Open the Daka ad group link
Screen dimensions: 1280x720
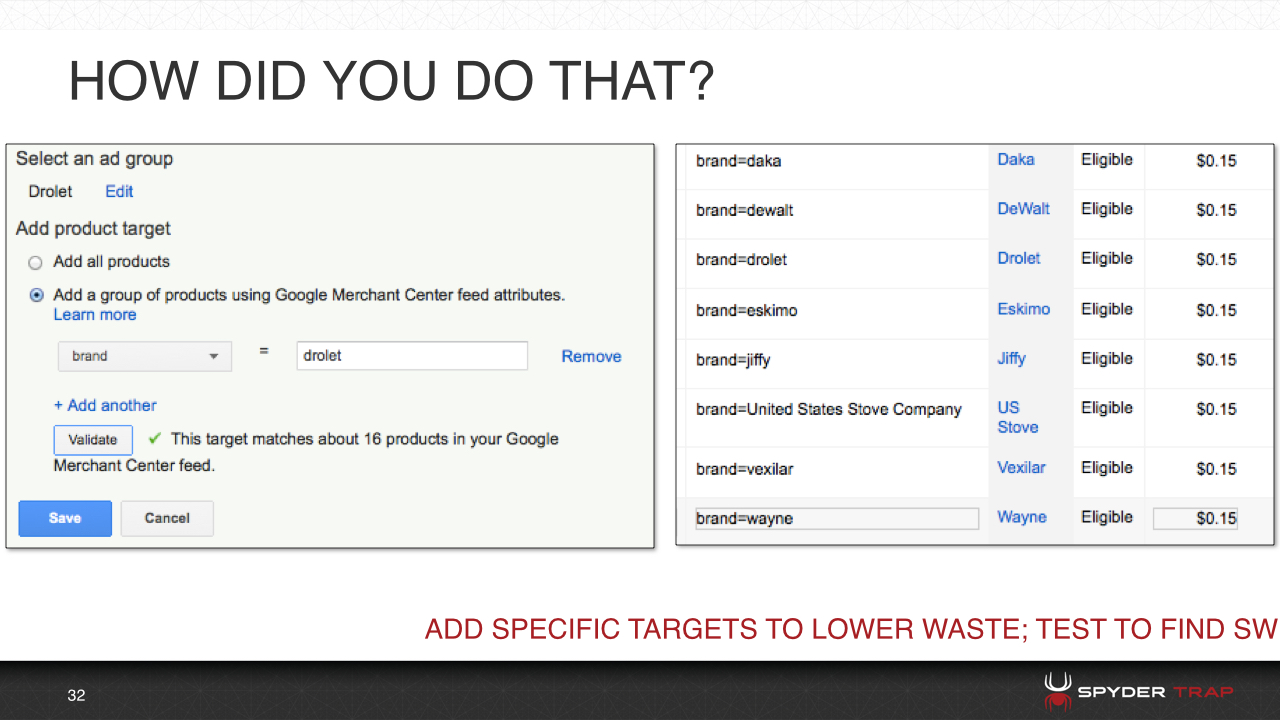[1016, 159]
